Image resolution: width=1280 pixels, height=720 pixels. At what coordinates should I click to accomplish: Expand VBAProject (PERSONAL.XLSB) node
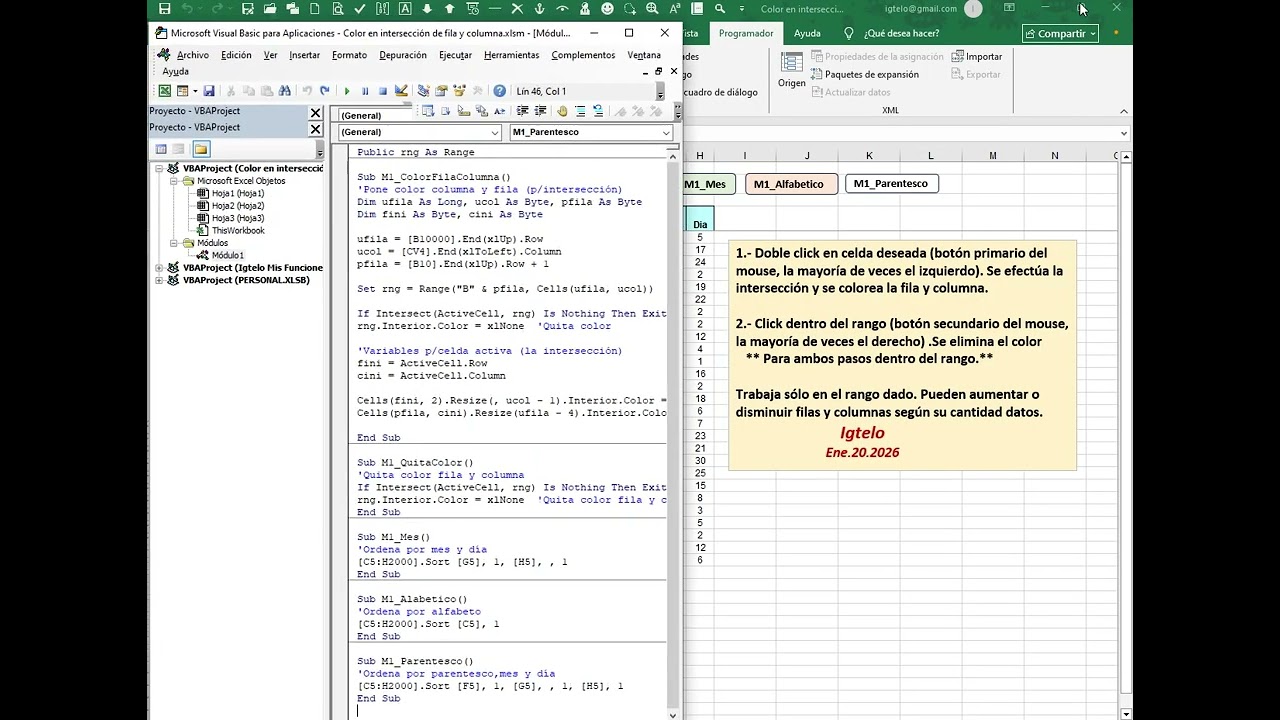[160, 280]
